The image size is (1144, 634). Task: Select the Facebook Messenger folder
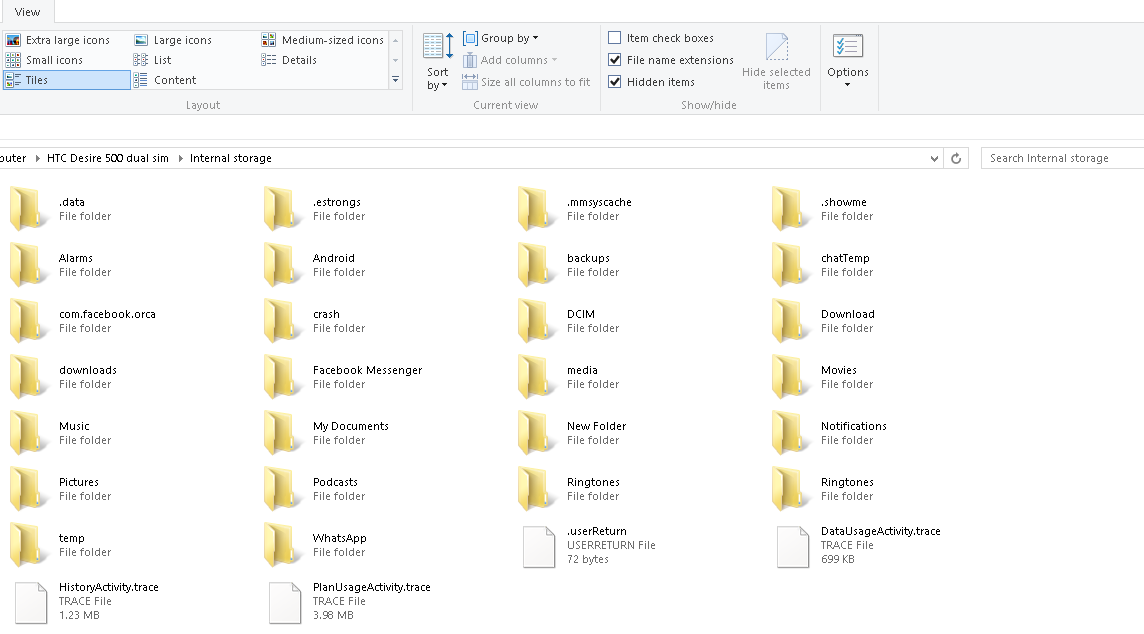(344, 377)
